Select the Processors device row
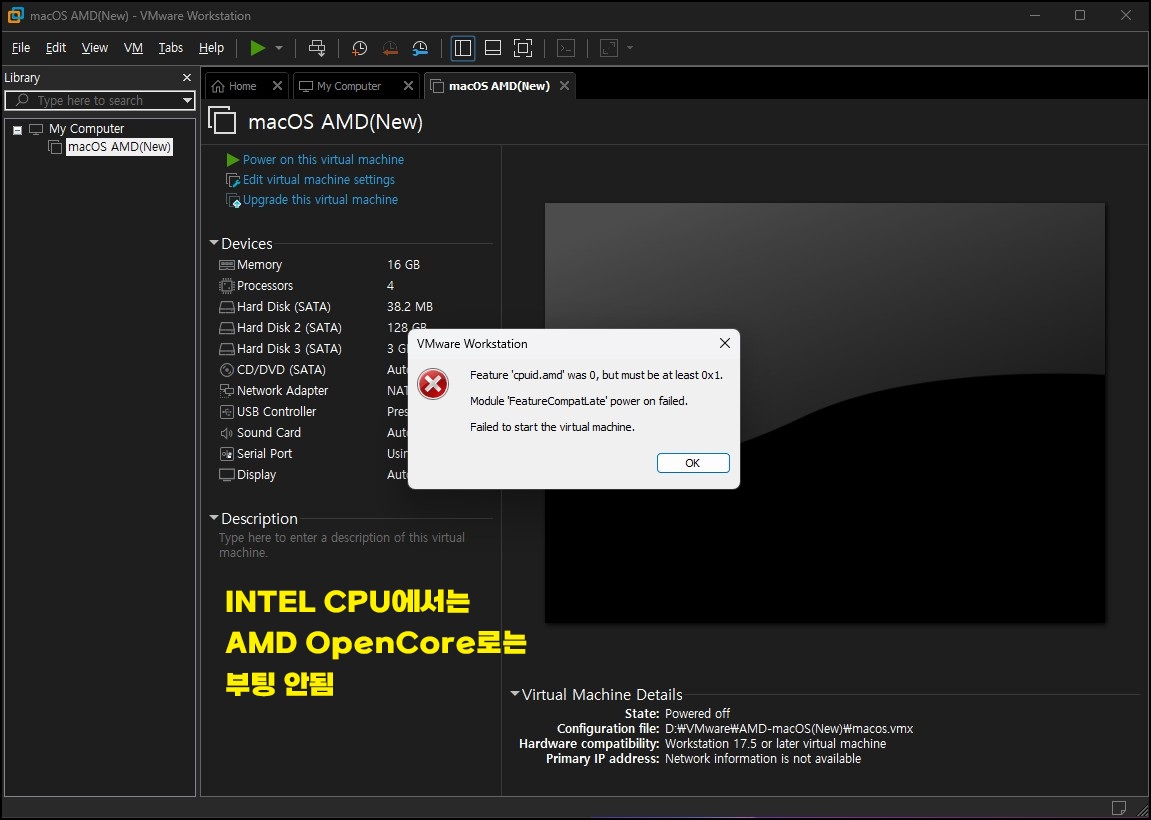This screenshot has width=1151, height=820. [x=355, y=286]
